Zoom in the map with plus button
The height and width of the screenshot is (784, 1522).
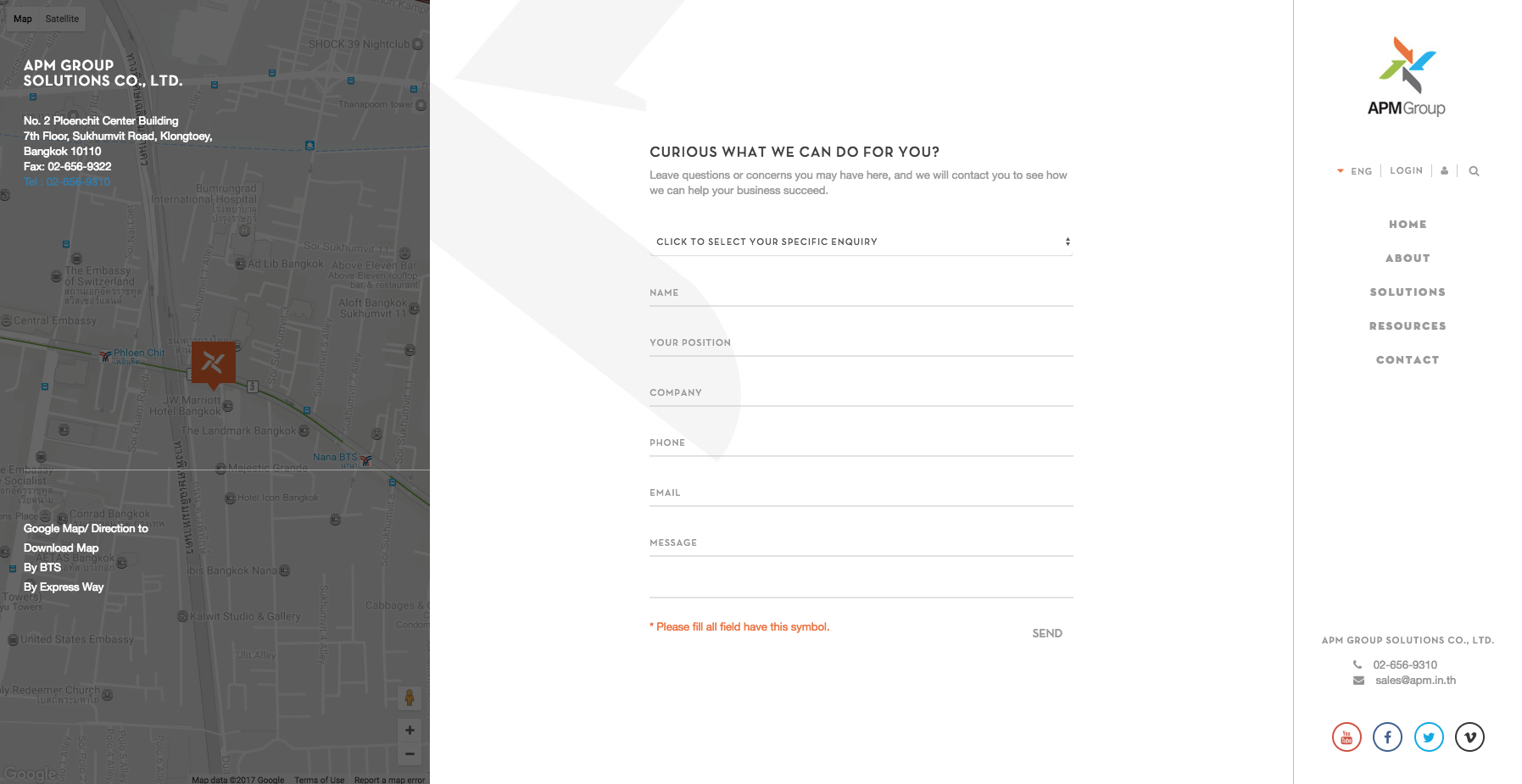point(410,731)
